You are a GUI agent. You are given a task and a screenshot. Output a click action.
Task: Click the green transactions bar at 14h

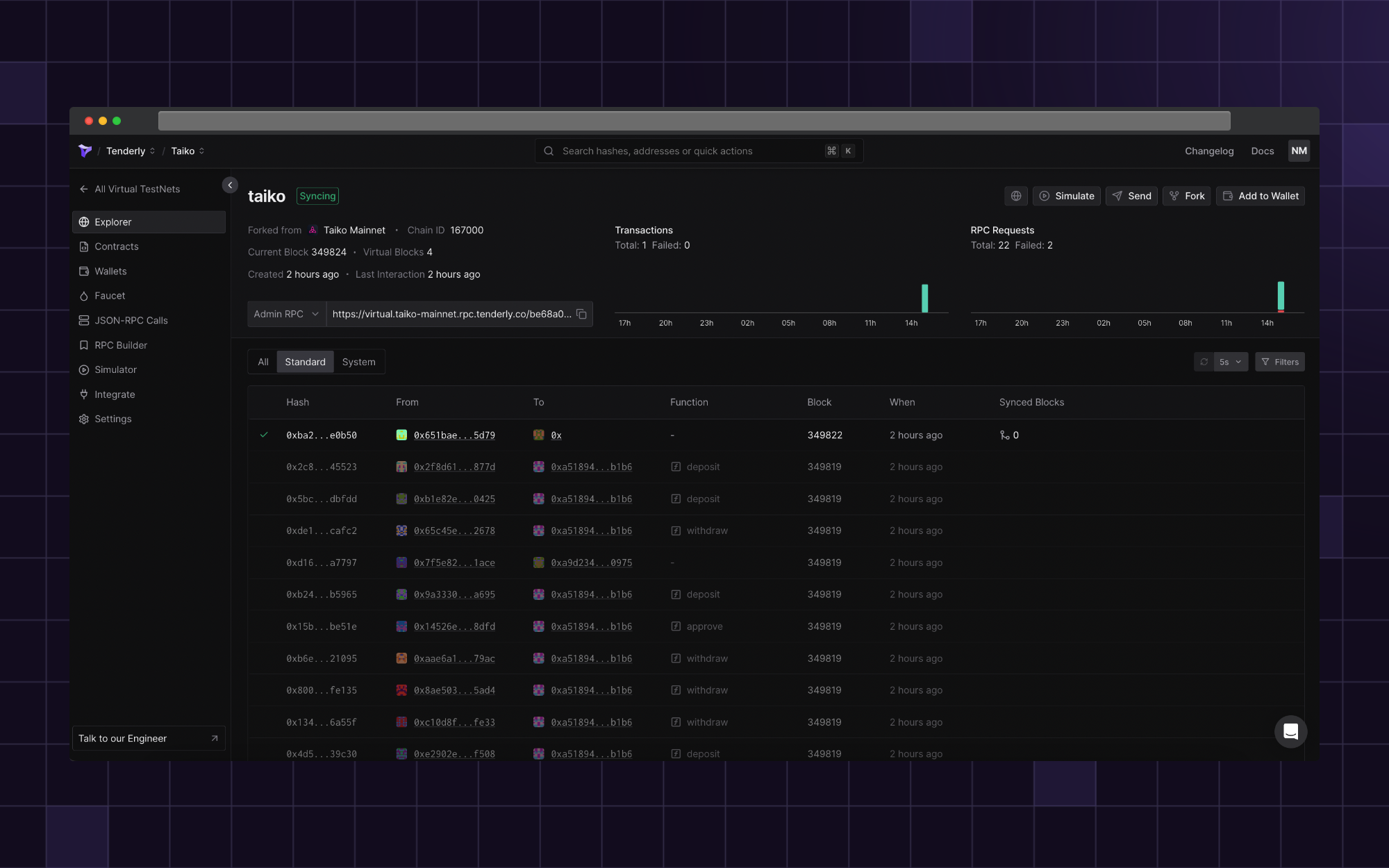tap(924, 298)
